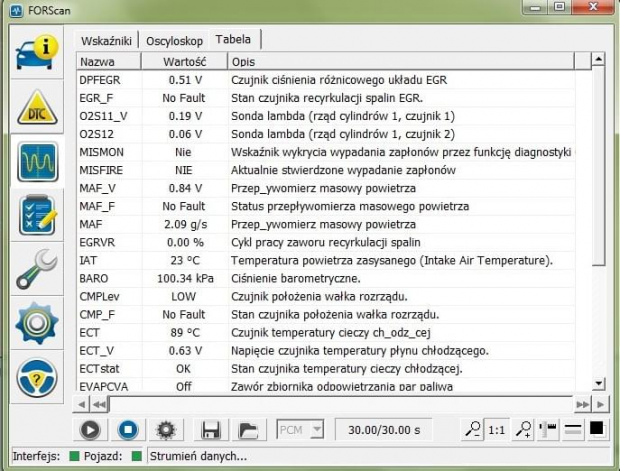Click the BARO value 100.34 kPa
Viewport: 620px width, 471px height.
pos(185,278)
